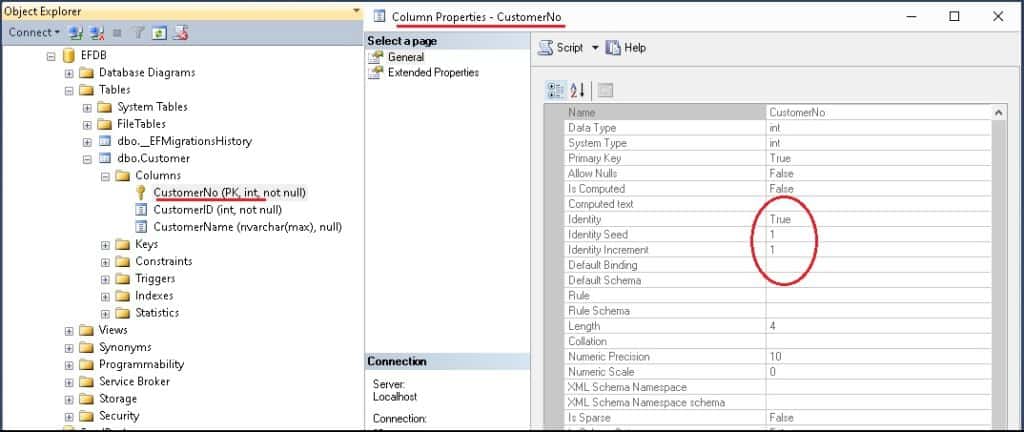Open the Script dropdown arrow
Viewport: 1024px width, 432px height.
point(595,48)
